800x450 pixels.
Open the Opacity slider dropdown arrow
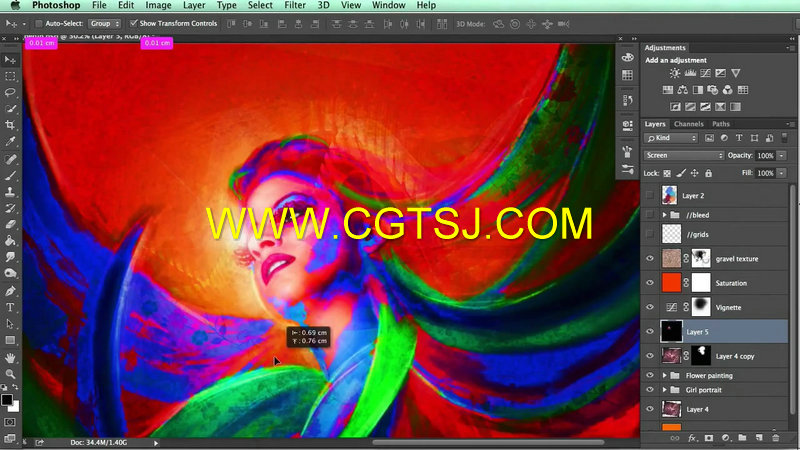tap(782, 155)
